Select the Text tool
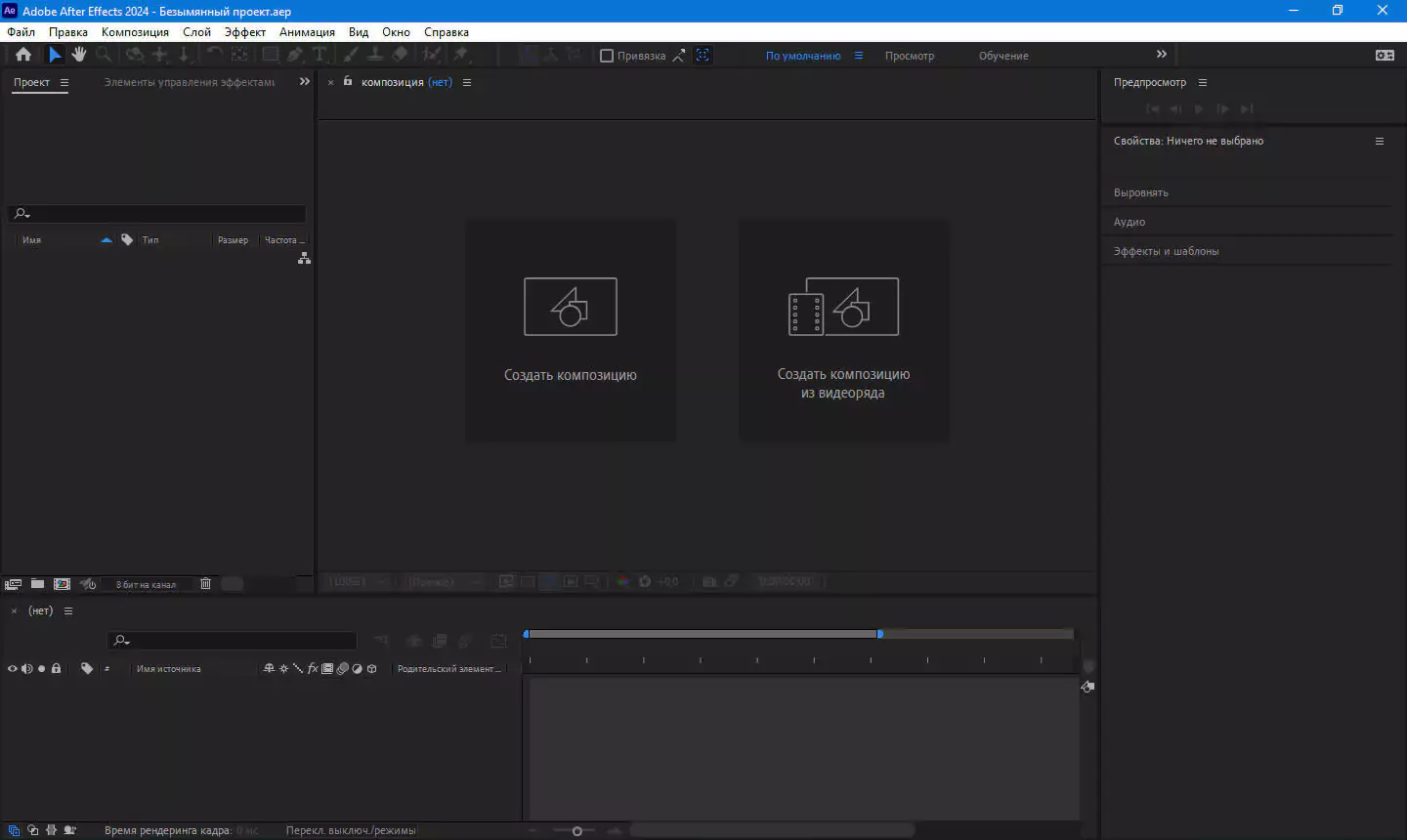Screen dimensions: 1407x840 coord(320,55)
